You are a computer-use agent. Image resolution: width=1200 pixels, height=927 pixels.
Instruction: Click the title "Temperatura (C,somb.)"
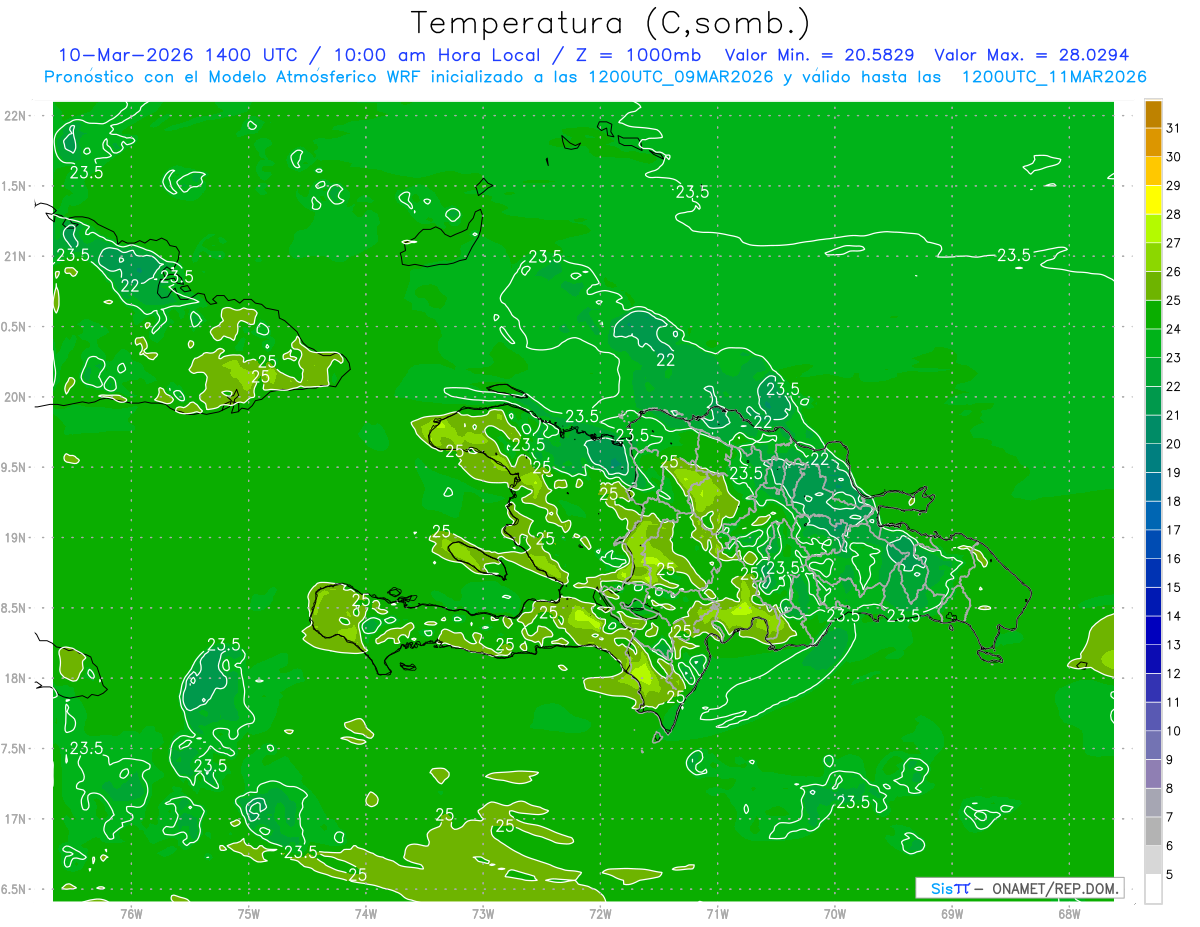coord(611,23)
